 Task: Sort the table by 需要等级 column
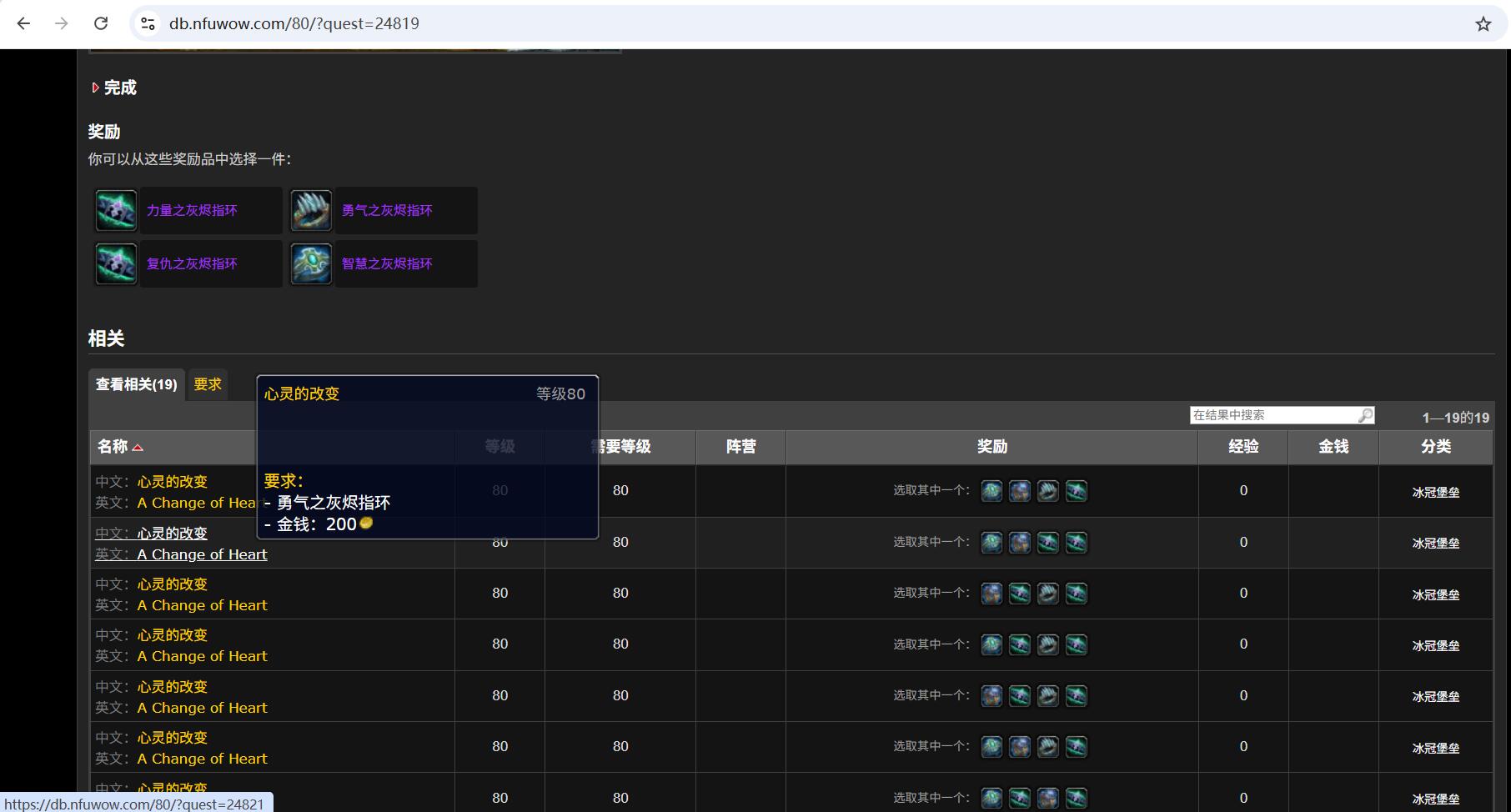(620, 447)
